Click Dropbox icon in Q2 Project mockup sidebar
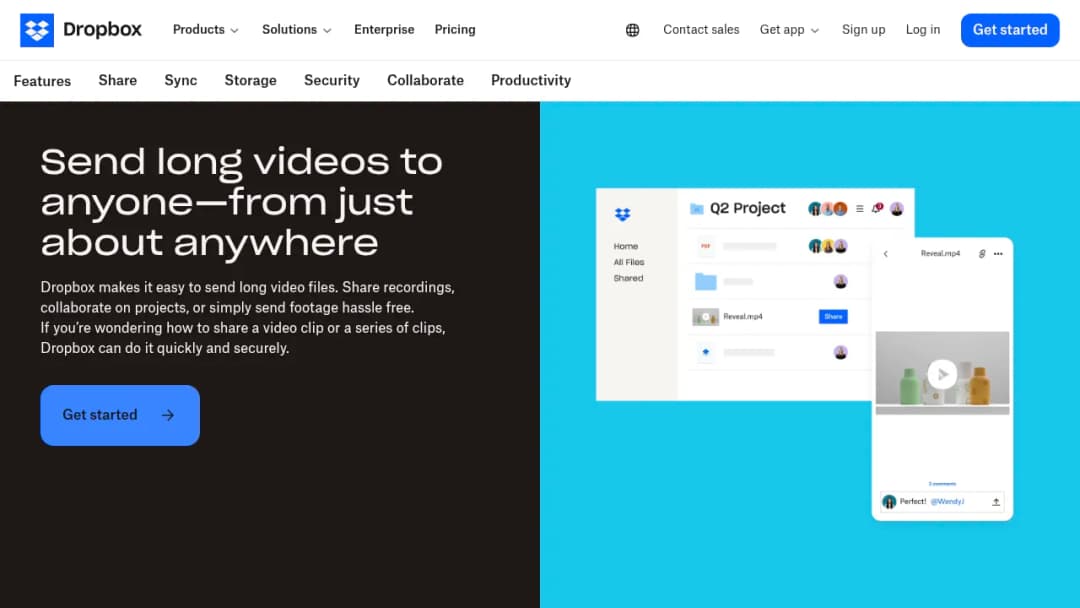Image resolution: width=1080 pixels, height=608 pixels. (622, 215)
